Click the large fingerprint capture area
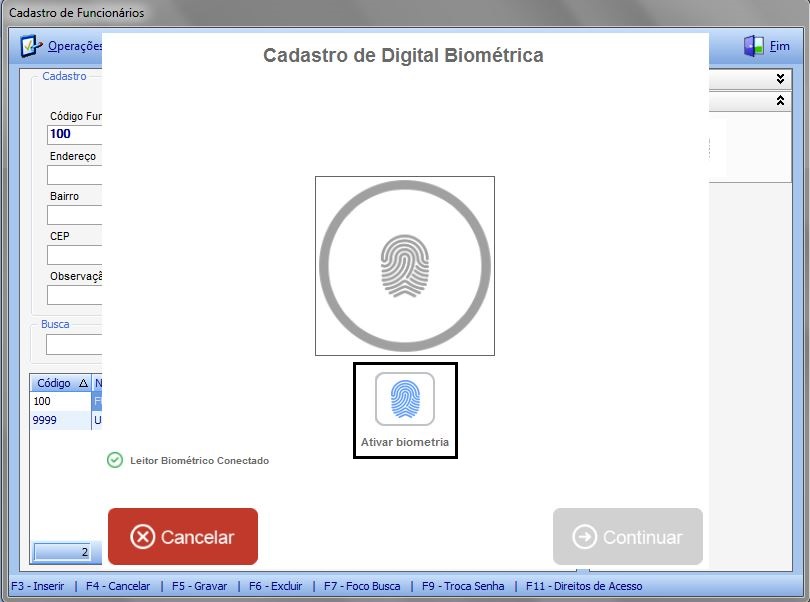This screenshot has width=810, height=602. point(404,266)
